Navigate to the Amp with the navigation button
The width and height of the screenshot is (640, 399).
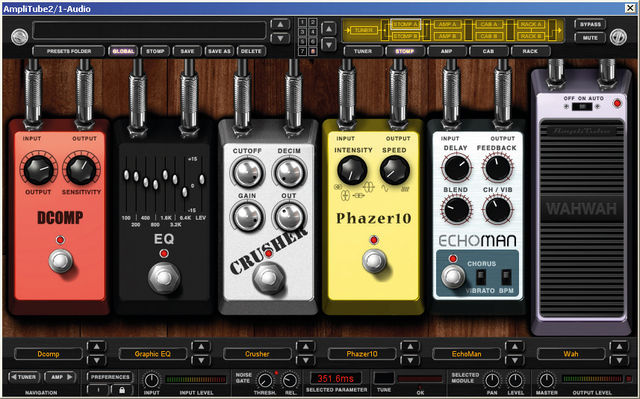(x=60, y=377)
